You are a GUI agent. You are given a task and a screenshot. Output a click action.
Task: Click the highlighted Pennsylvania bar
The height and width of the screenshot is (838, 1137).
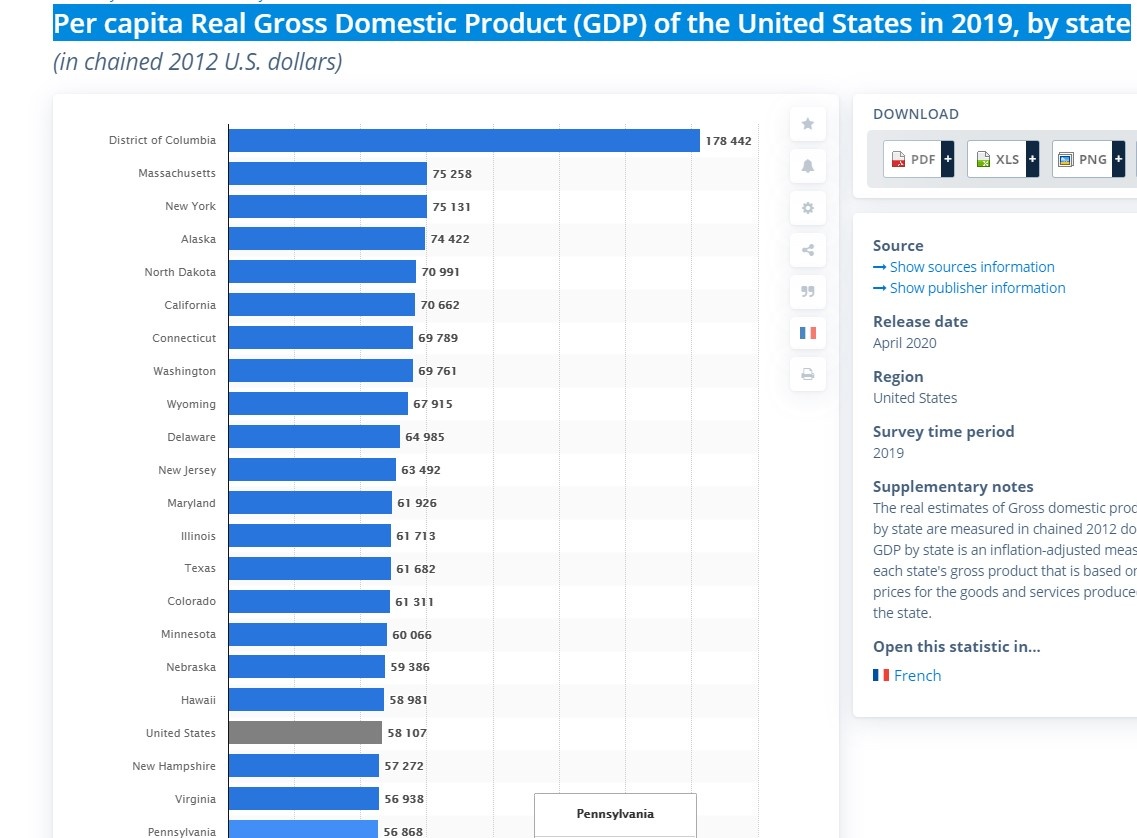tap(303, 830)
